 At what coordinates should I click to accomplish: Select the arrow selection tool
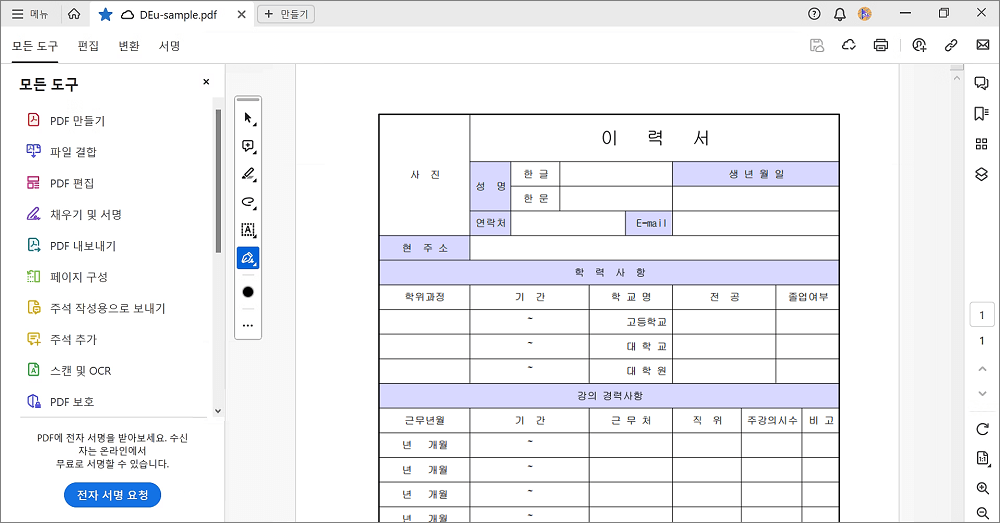248,118
